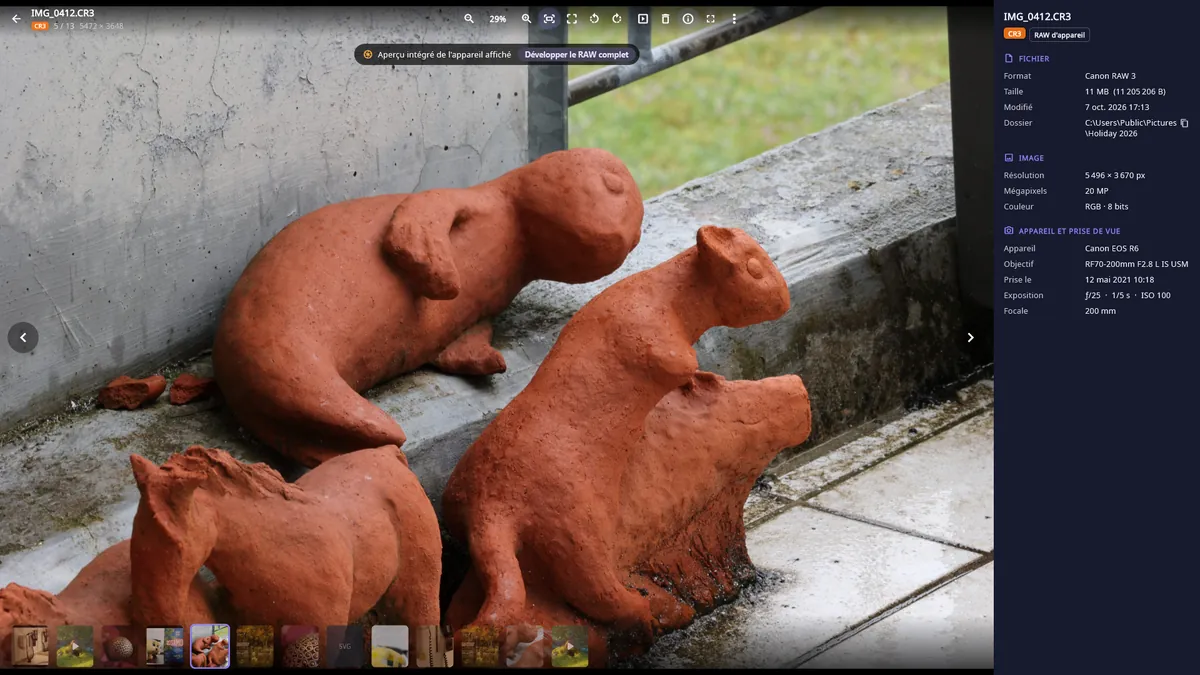Copy the folder path using the copy icon
Viewport: 1200px width, 675px height.
pos(1184,123)
